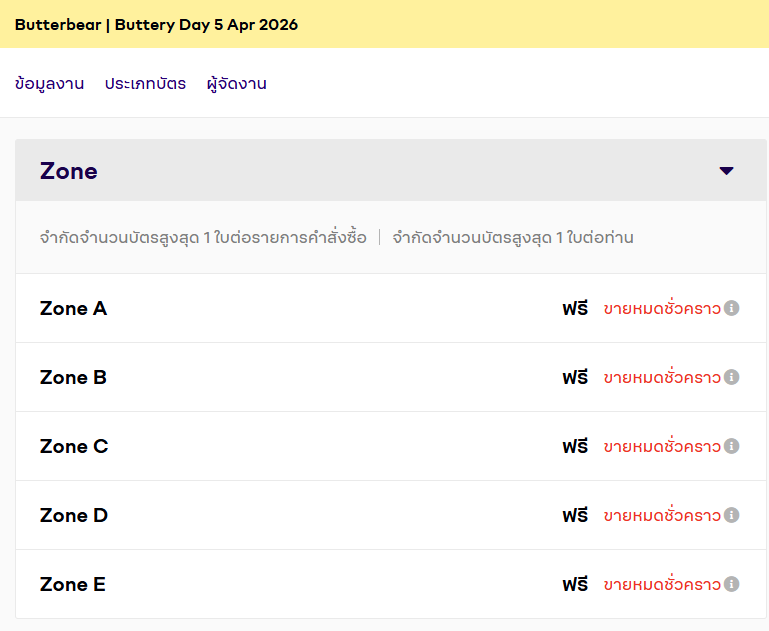Open the info icon for Zone A
The image size is (769, 631).
(731, 308)
